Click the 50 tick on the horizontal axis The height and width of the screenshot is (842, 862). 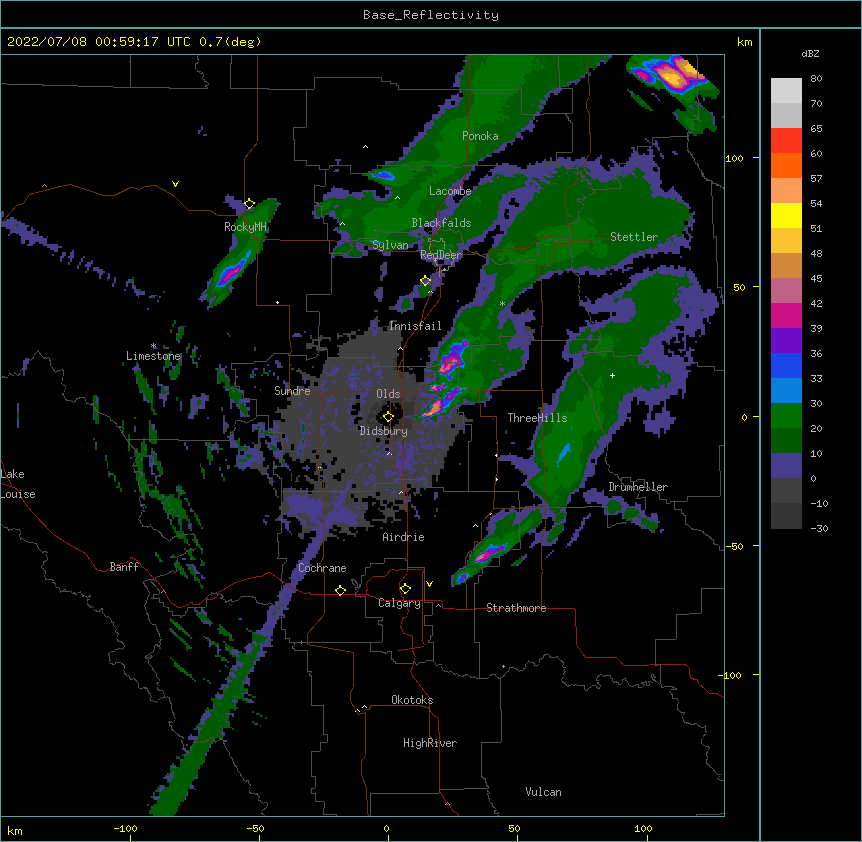click(x=514, y=828)
